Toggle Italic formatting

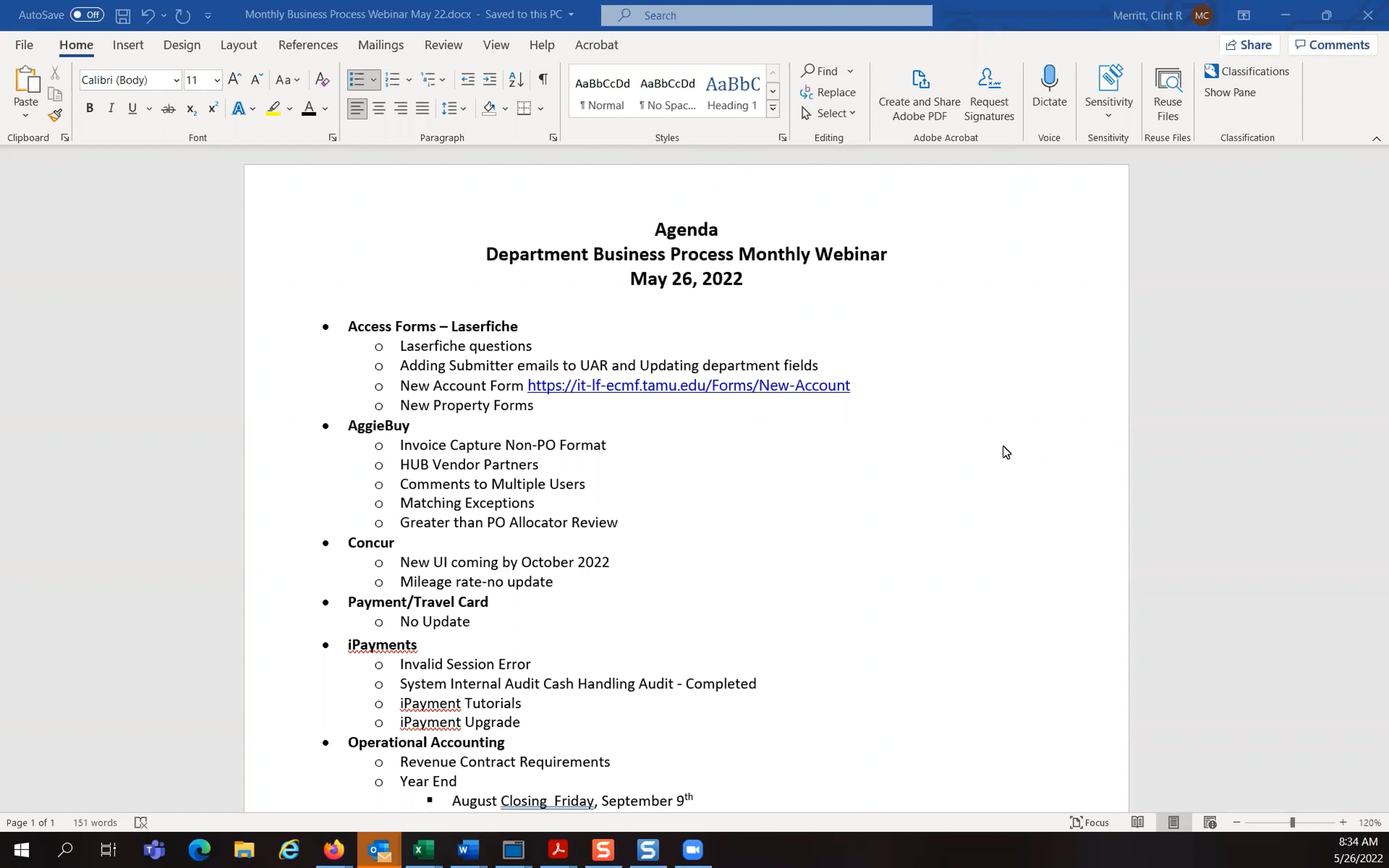(x=111, y=108)
